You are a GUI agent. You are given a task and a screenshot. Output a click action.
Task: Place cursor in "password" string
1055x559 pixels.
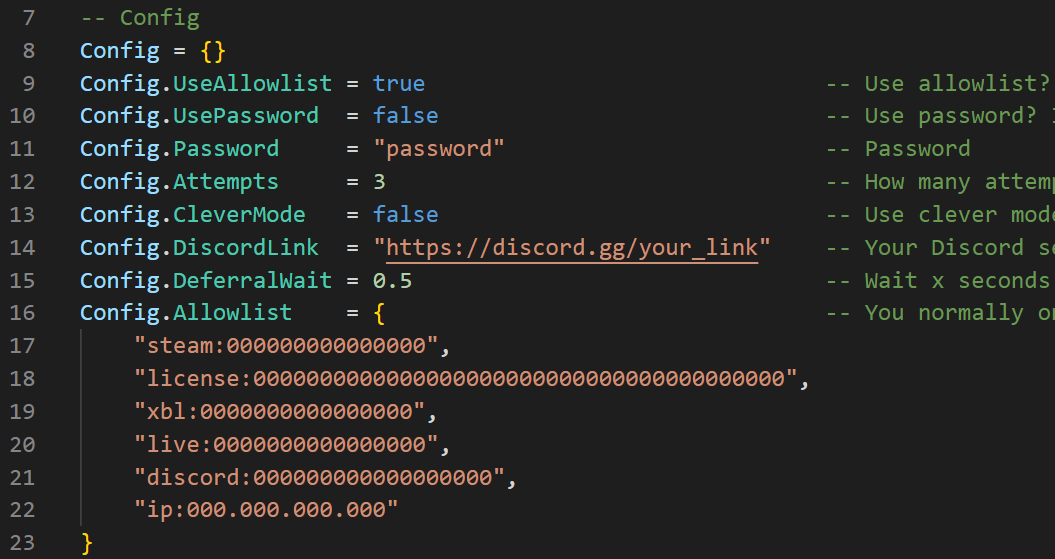[439, 149]
